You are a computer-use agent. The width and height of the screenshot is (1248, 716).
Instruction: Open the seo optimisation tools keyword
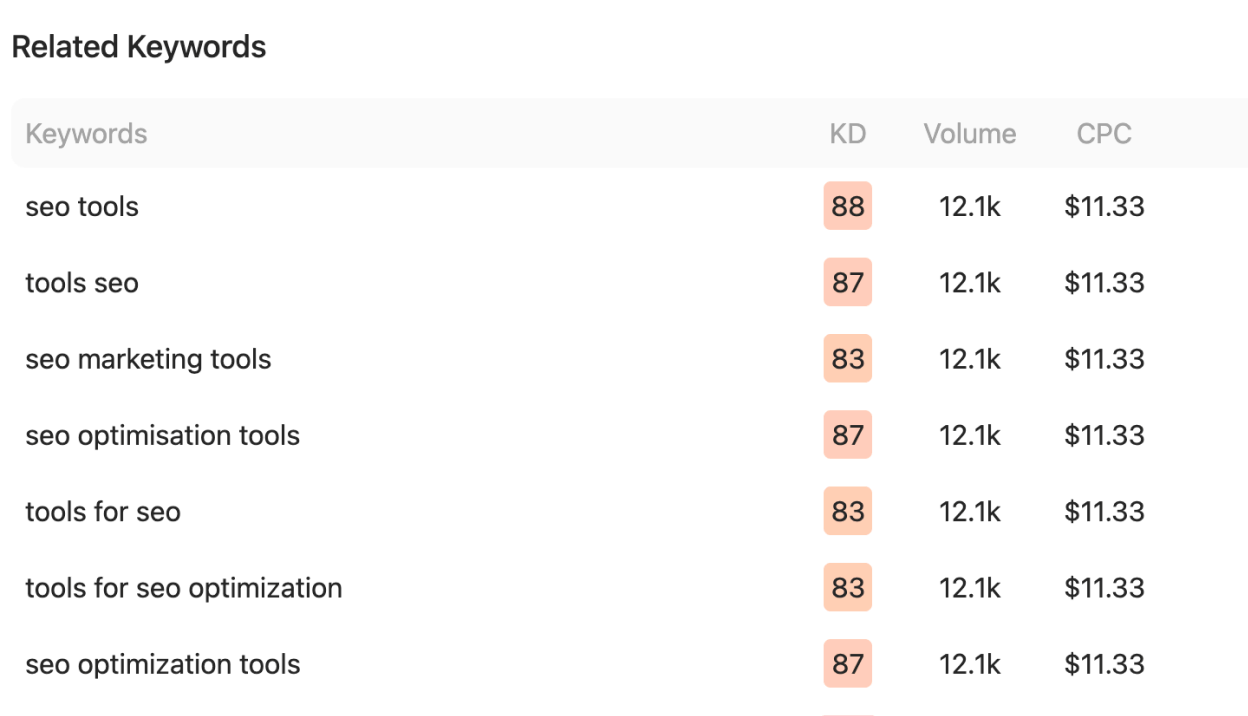tap(163, 435)
